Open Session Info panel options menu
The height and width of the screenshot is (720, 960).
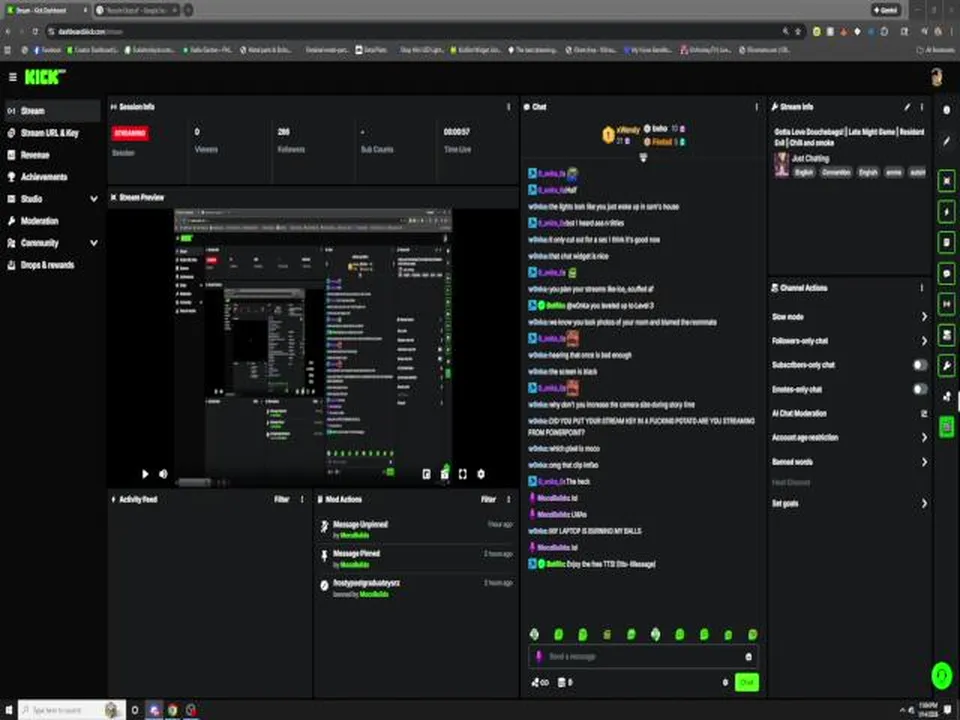click(508, 107)
